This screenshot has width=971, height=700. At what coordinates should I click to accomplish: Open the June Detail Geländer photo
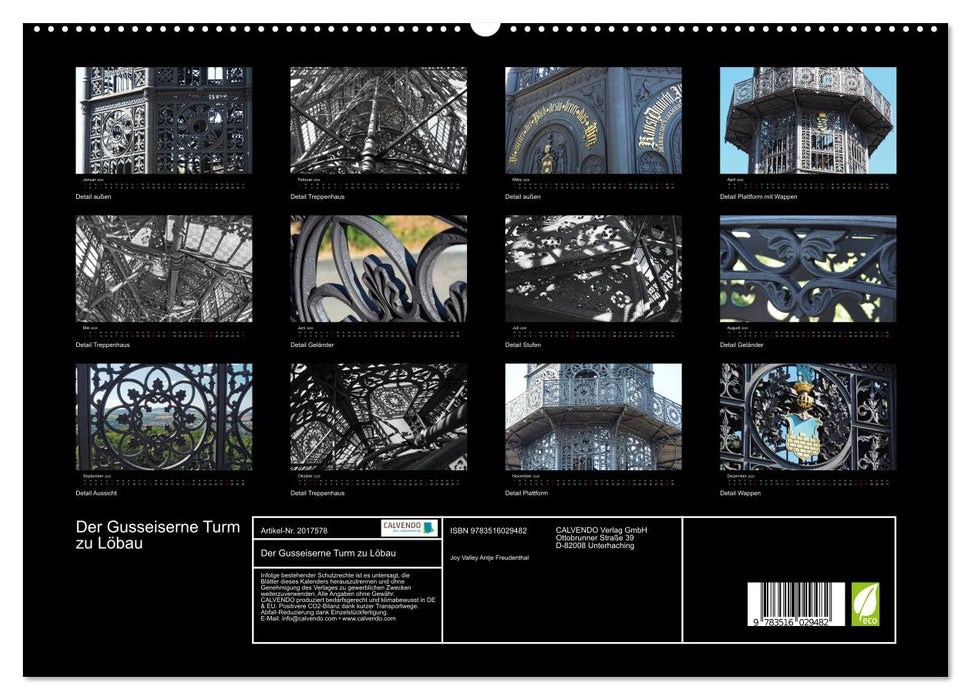378,268
